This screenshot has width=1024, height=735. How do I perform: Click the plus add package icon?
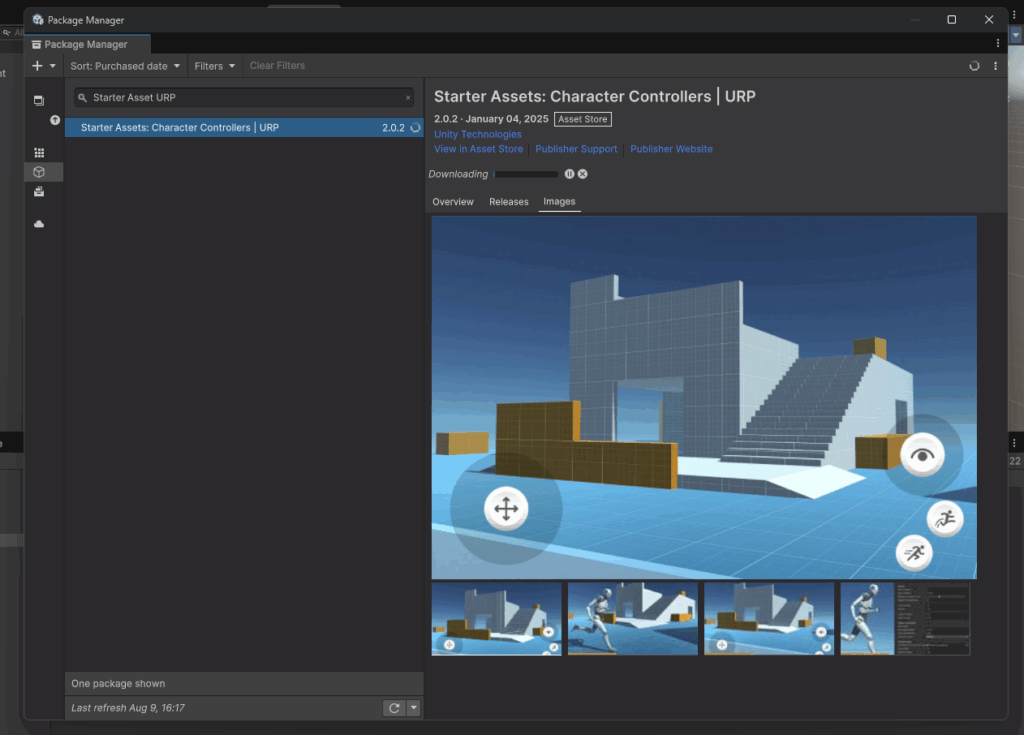click(x=37, y=66)
